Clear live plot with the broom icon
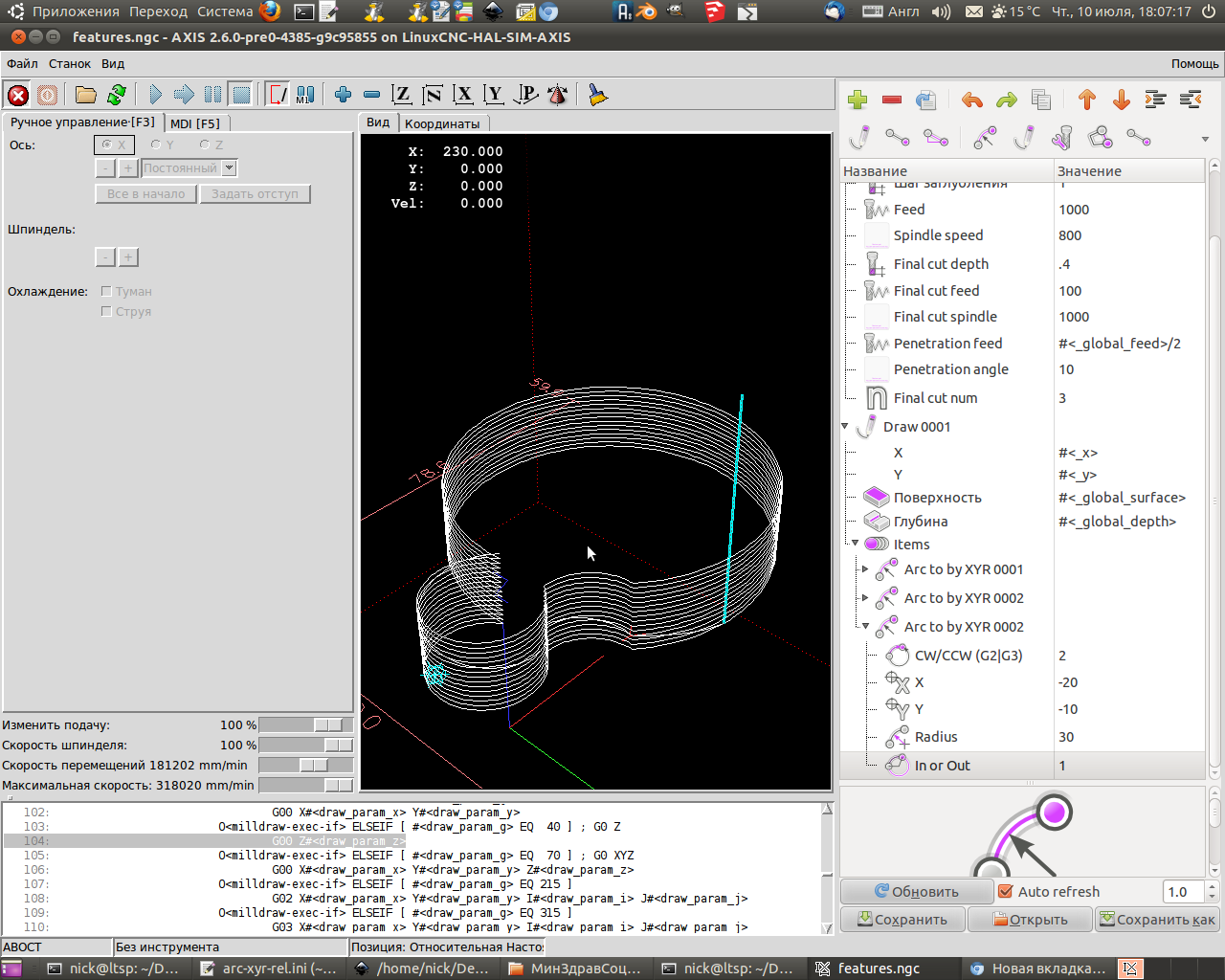 coord(597,95)
